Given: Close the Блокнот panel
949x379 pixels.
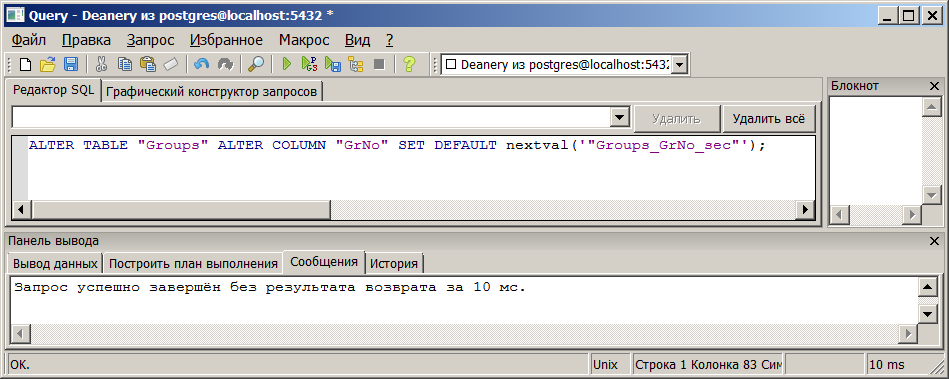Looking at the screenshot, I should coord(934,86).
